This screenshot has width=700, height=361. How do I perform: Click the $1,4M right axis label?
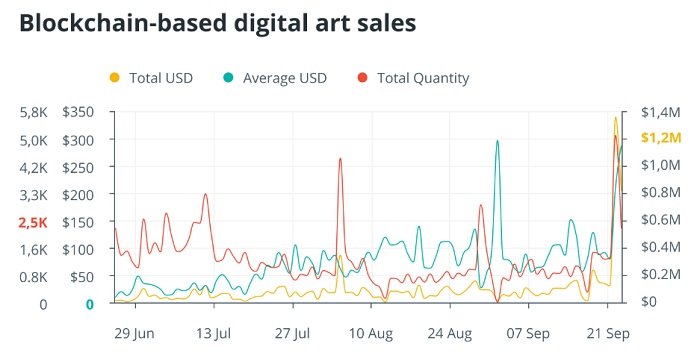coord(661,112)
